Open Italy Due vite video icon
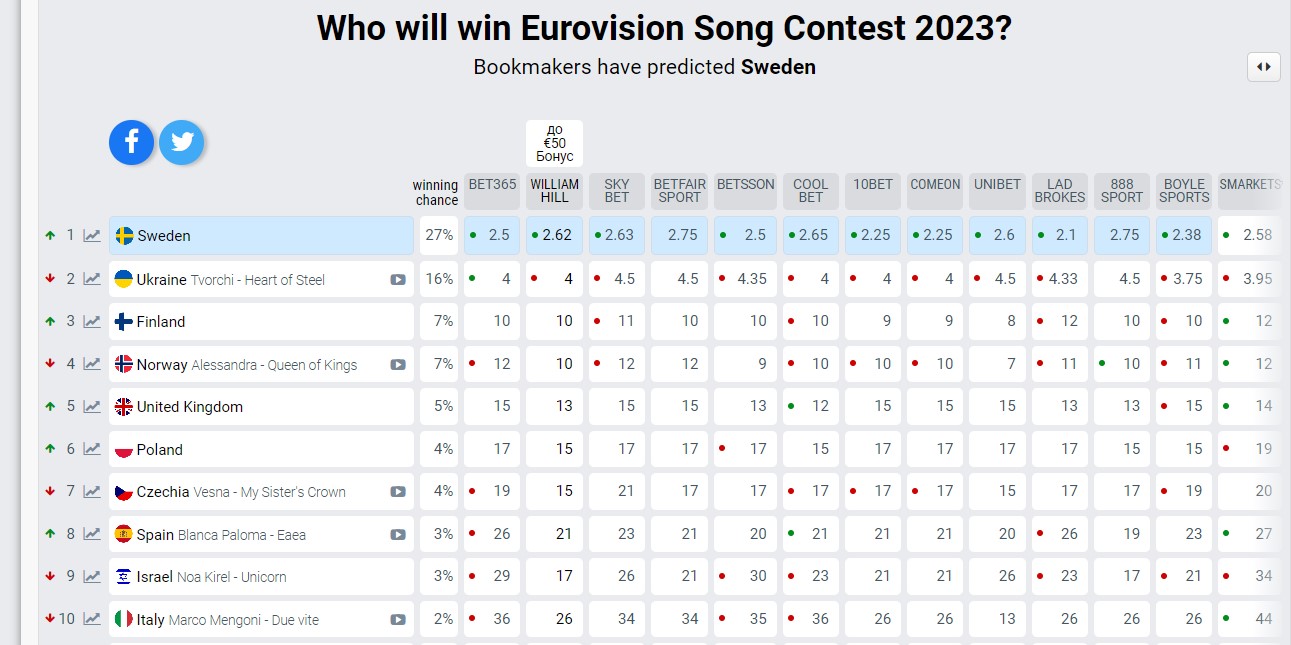 (x=398, y=620)
